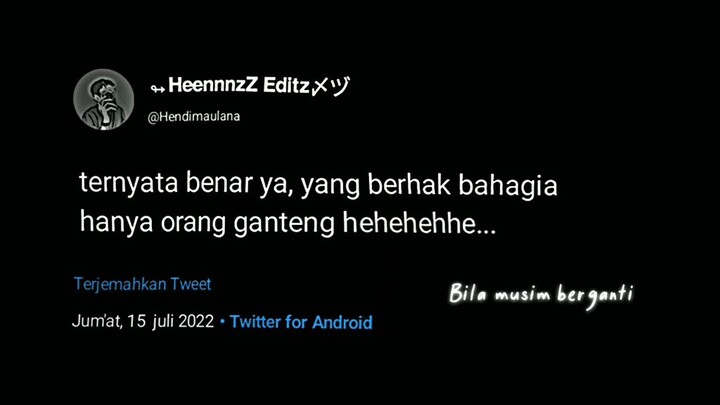720x405 pixels.
Task: Click the blue dot separator before Twitter
Action: click(223, 321)
